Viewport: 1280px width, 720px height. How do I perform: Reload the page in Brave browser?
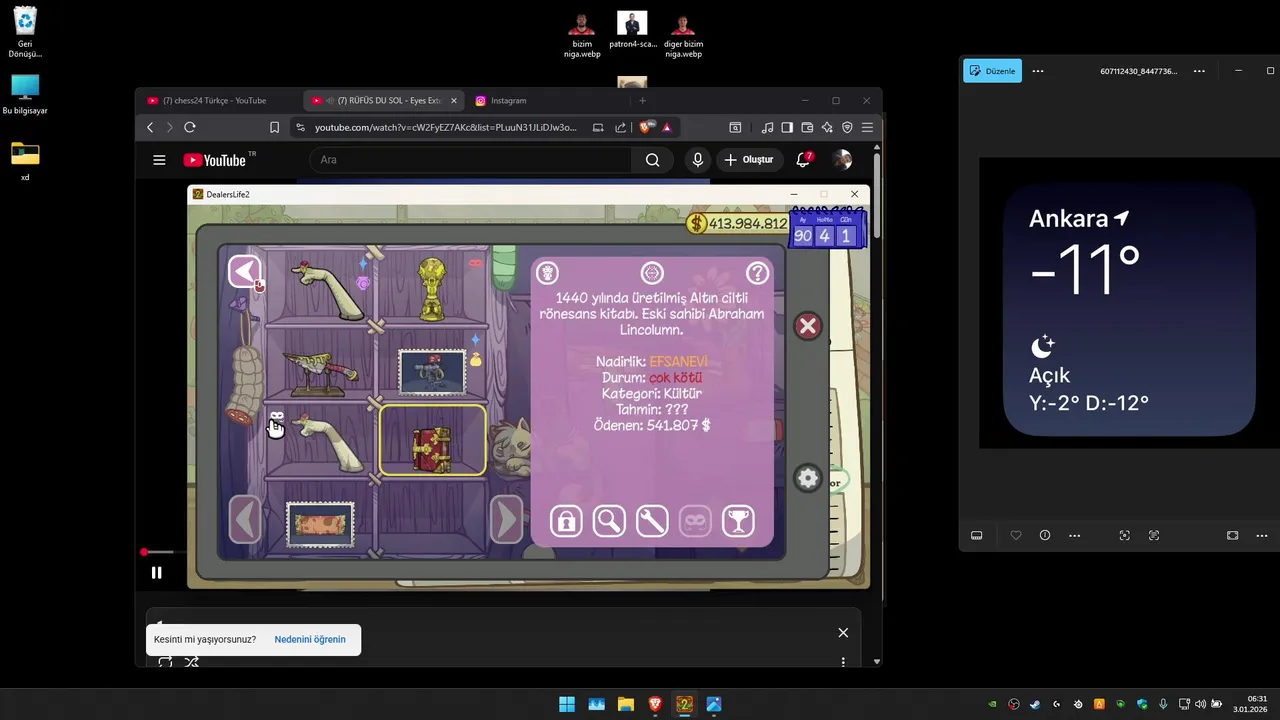[x=189, y=127]
